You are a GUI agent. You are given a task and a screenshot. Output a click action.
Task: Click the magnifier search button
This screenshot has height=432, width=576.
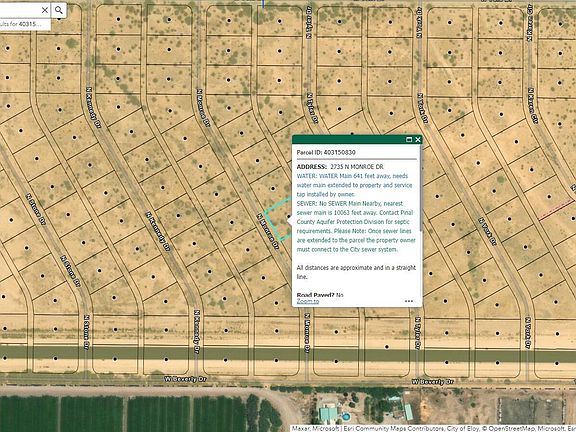pyautogui.click(x=59, y=10)
